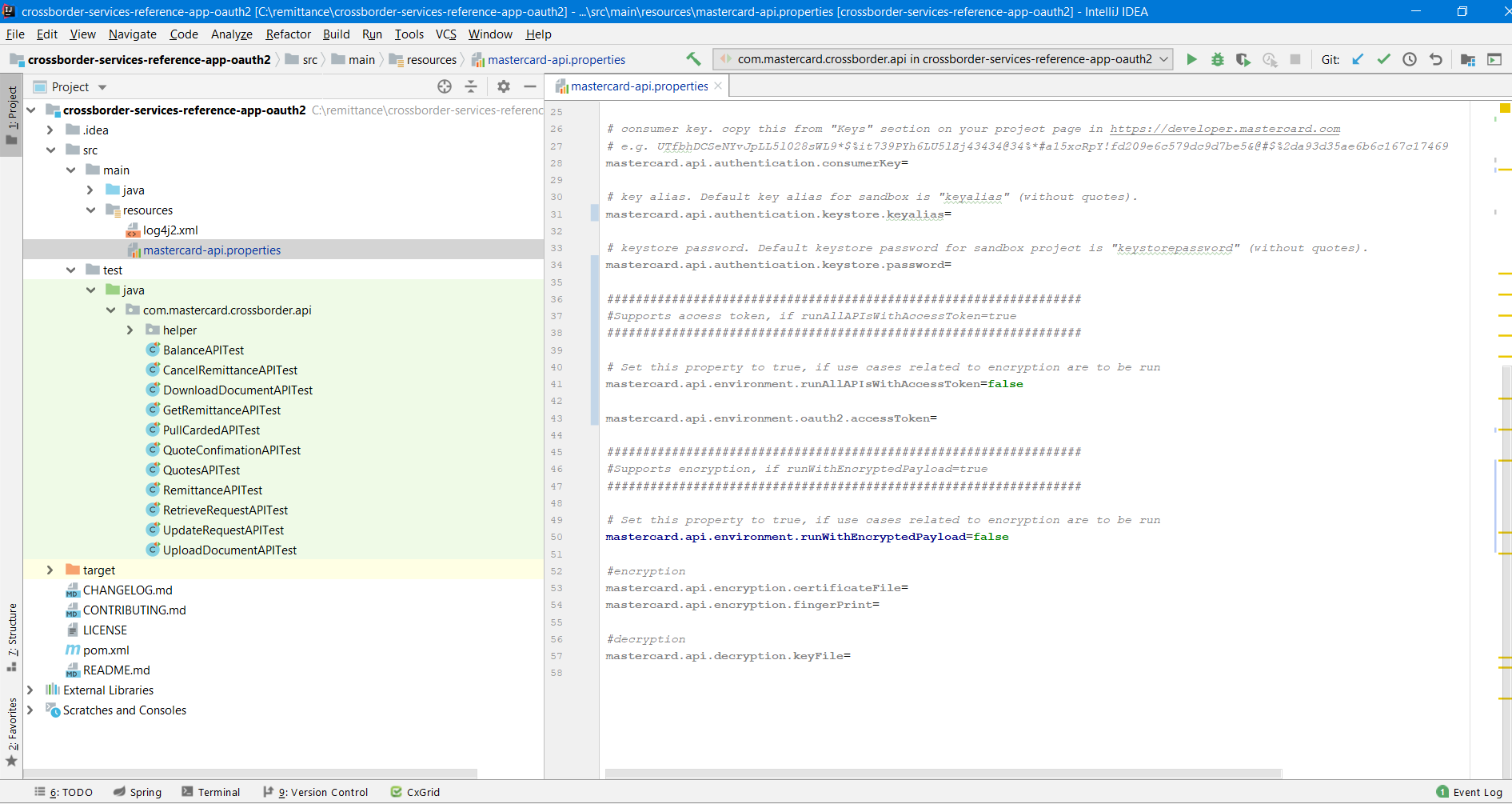Viewport: 1512px width, 804px height.
Task: Locate the open file with the Project panel's target icon
Action: click(445, 86)
